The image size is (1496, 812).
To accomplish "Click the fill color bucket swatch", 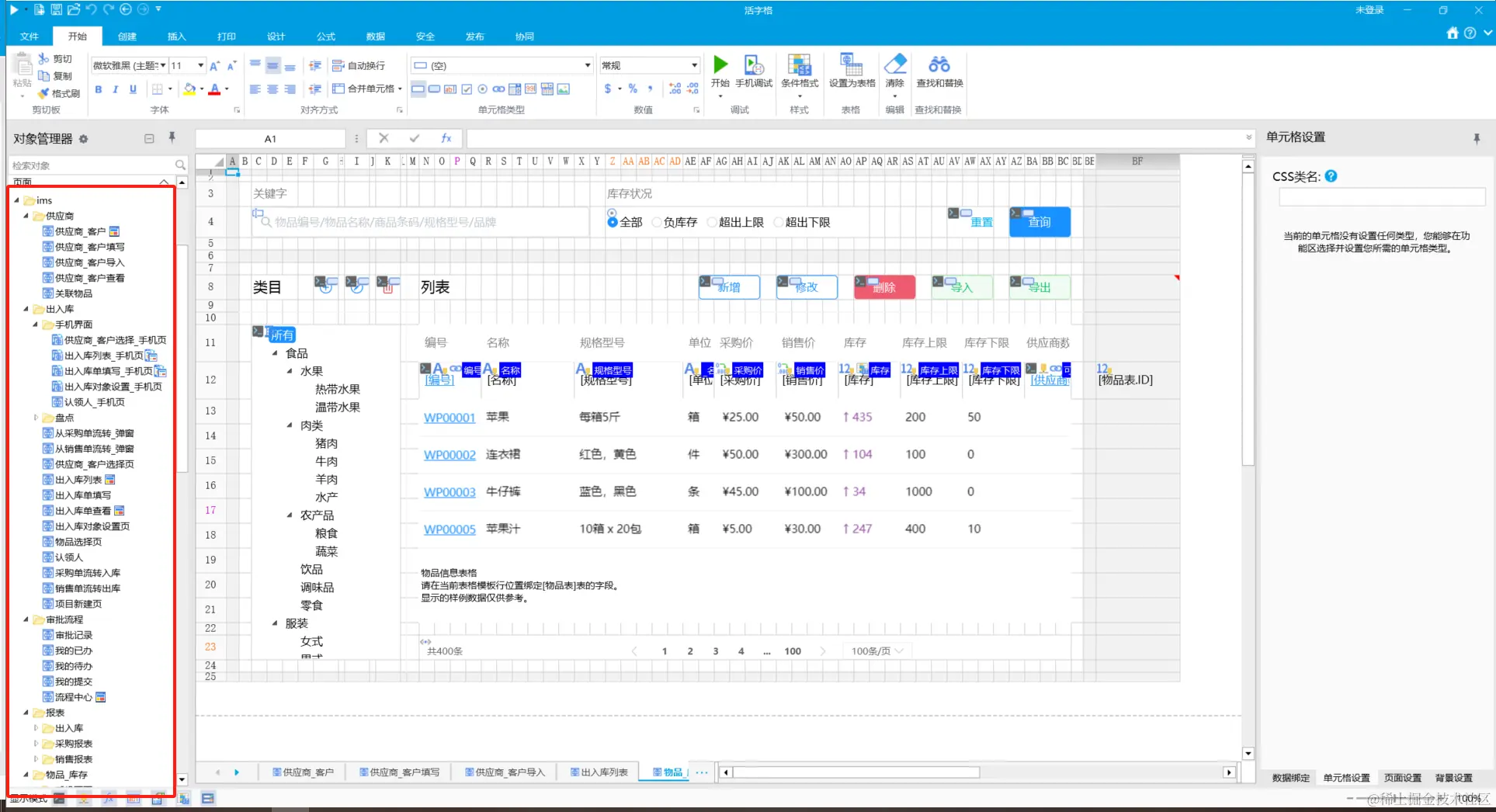I will 189,89.
